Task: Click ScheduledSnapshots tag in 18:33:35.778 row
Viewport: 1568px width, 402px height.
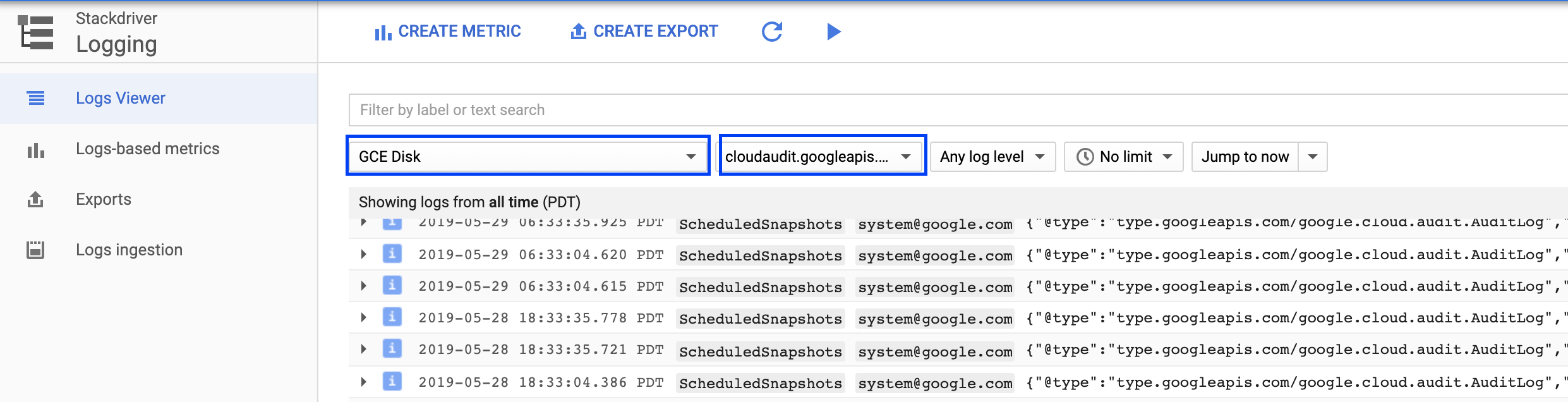Action: [761, 319]
